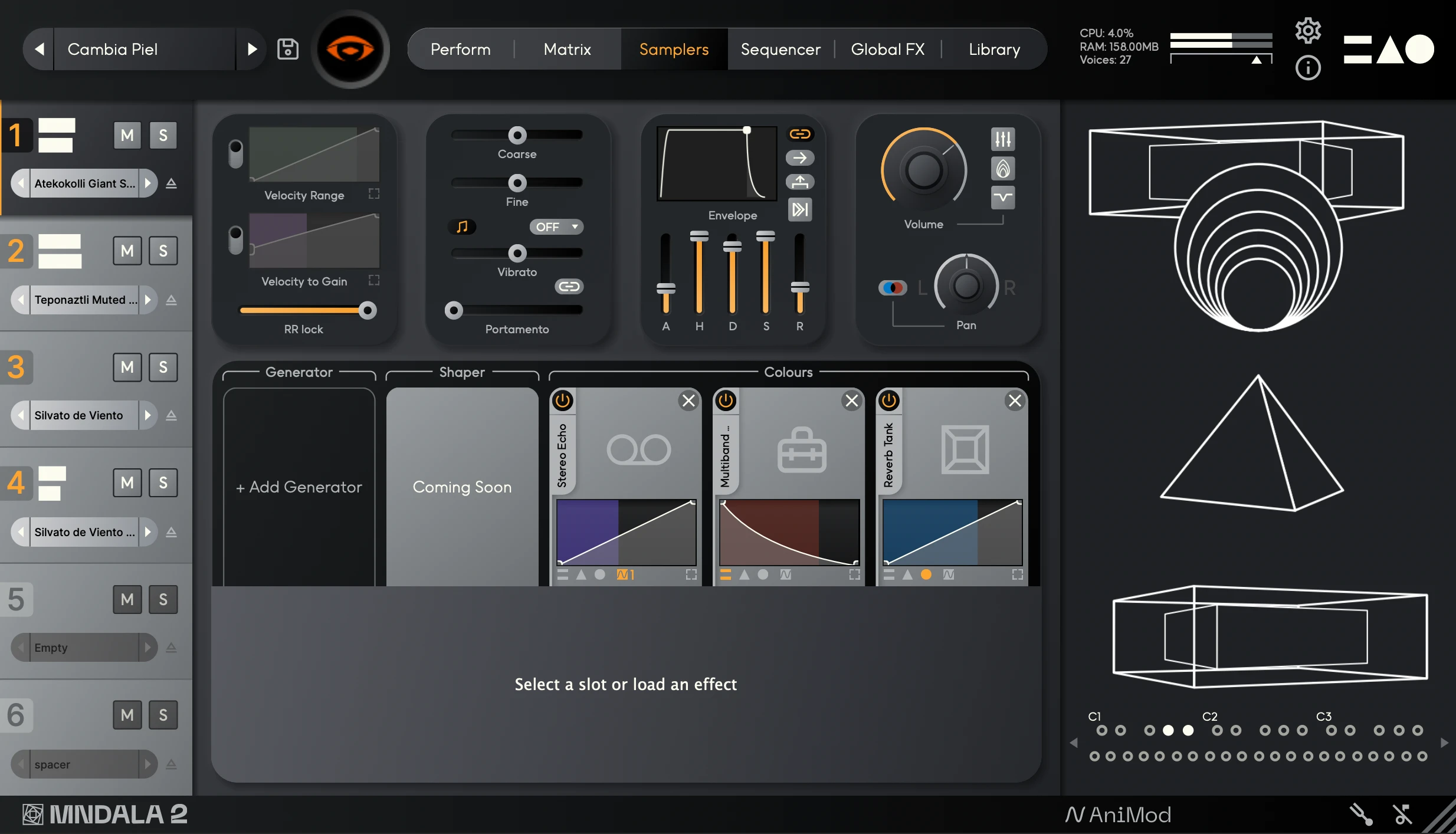Click the orange music note icon
This screenshot has height=834, width=1456.
click(x=463, y=226)
